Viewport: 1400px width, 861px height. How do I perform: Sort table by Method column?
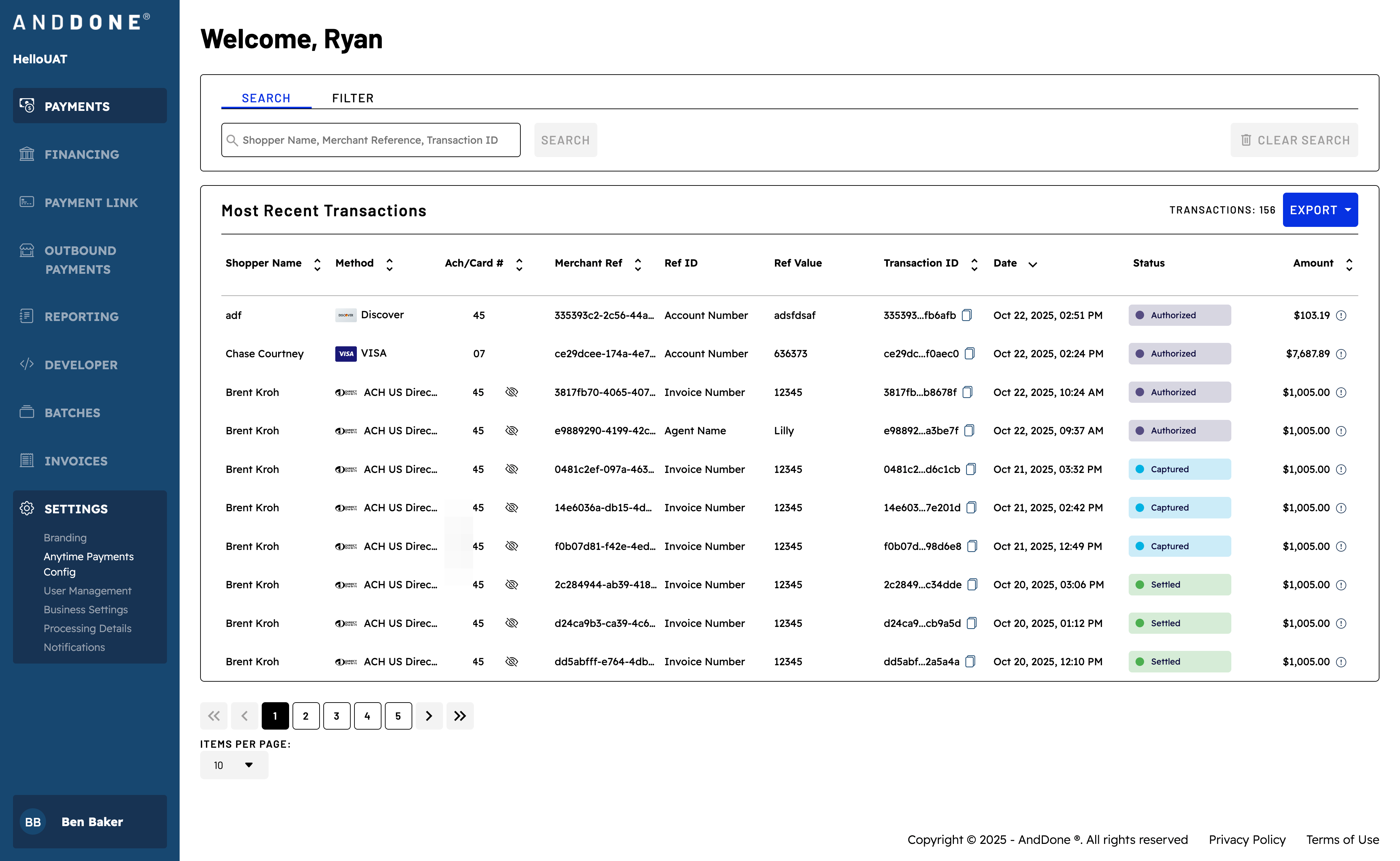coord(389,264)
